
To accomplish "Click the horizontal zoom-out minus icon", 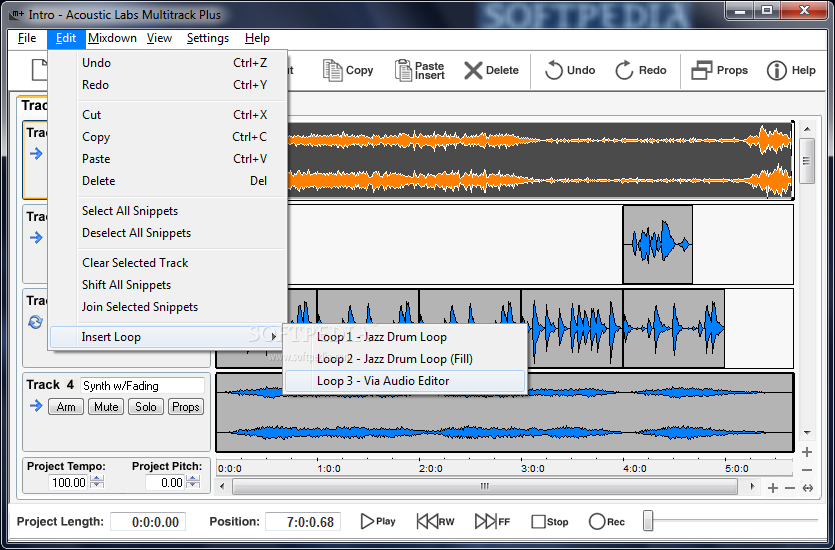I will [x=790, y=488].
